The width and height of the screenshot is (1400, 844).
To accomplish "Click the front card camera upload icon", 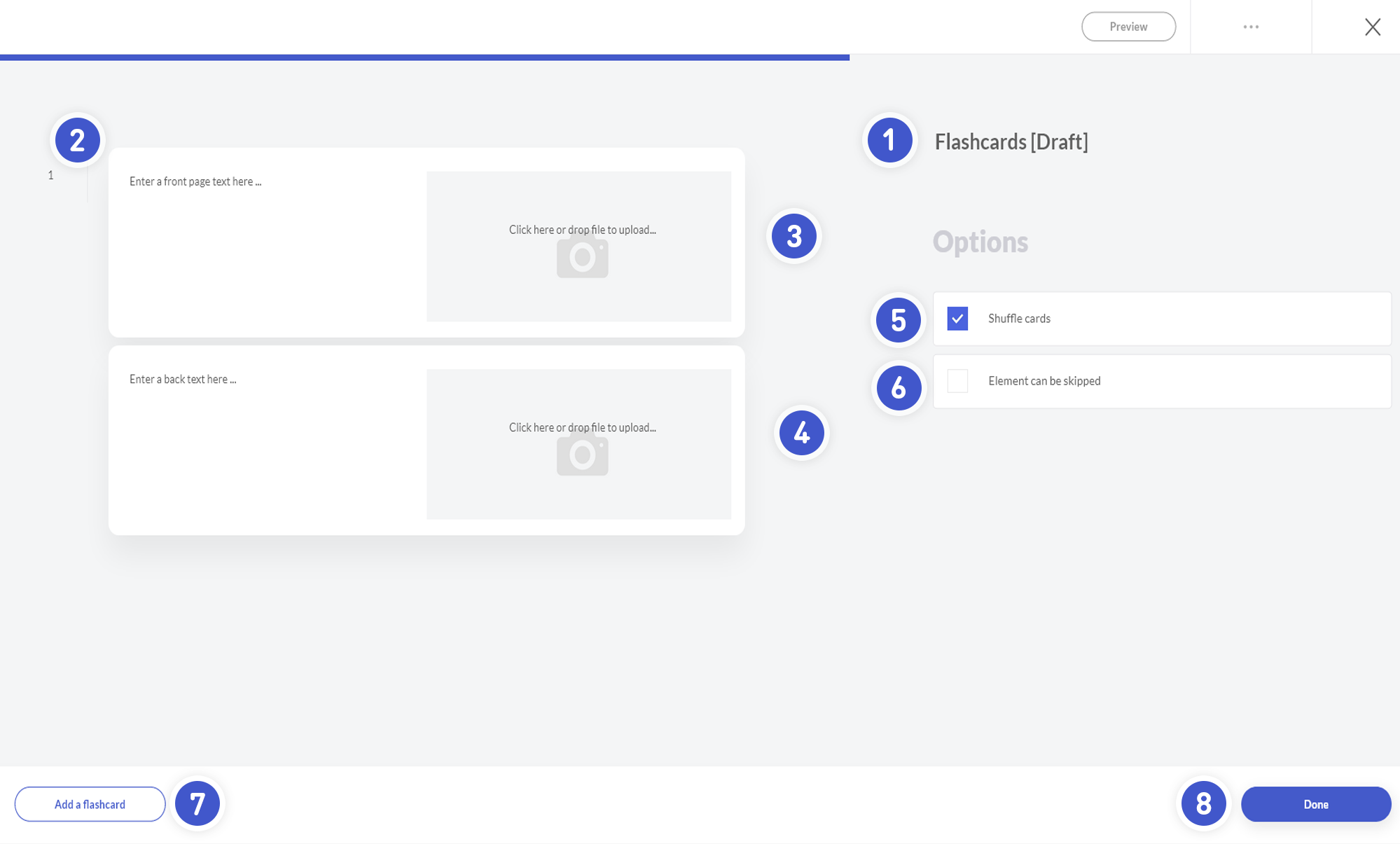I will tap(582, 256).
